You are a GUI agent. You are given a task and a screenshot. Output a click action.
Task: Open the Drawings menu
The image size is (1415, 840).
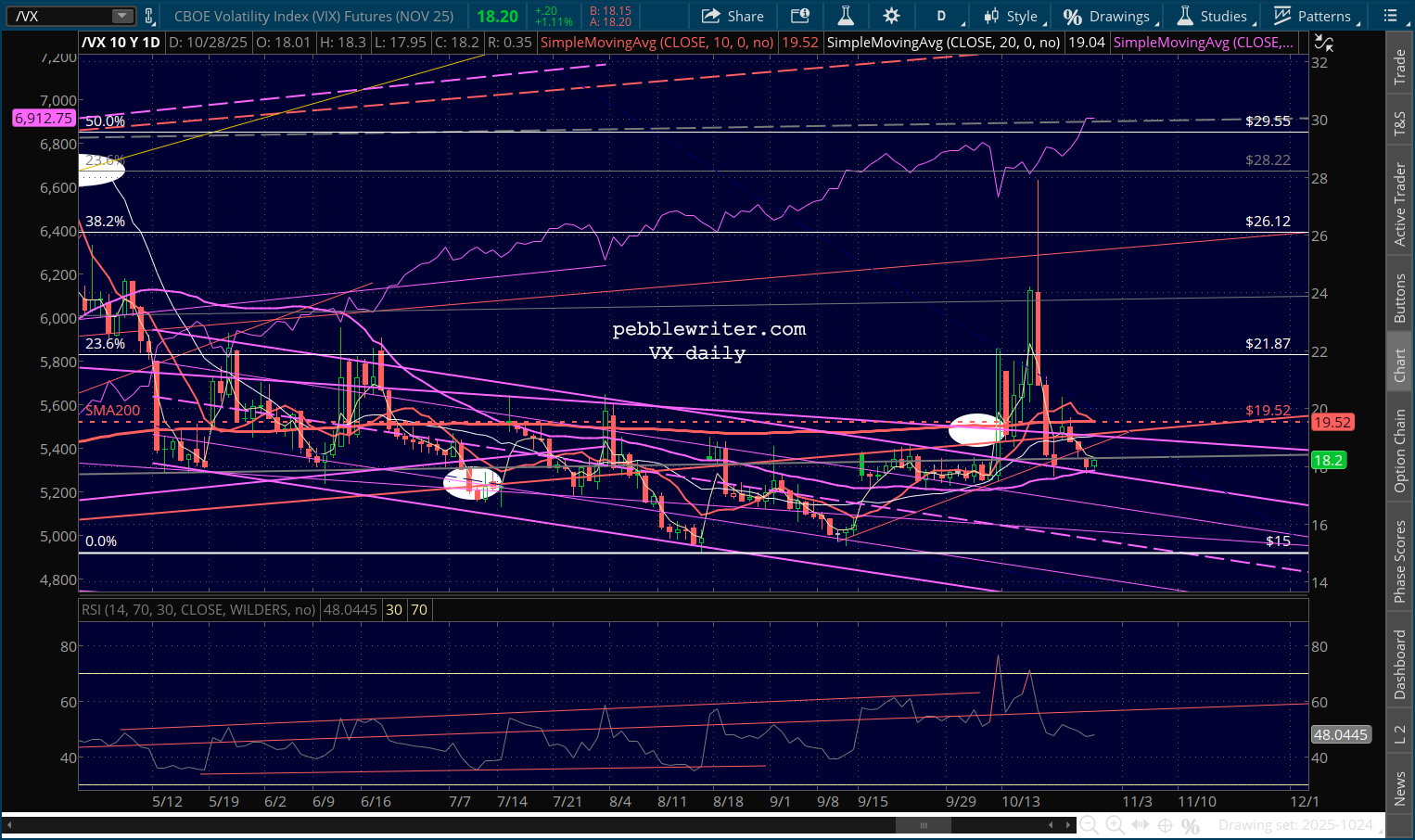click(x=1109, y=16)
